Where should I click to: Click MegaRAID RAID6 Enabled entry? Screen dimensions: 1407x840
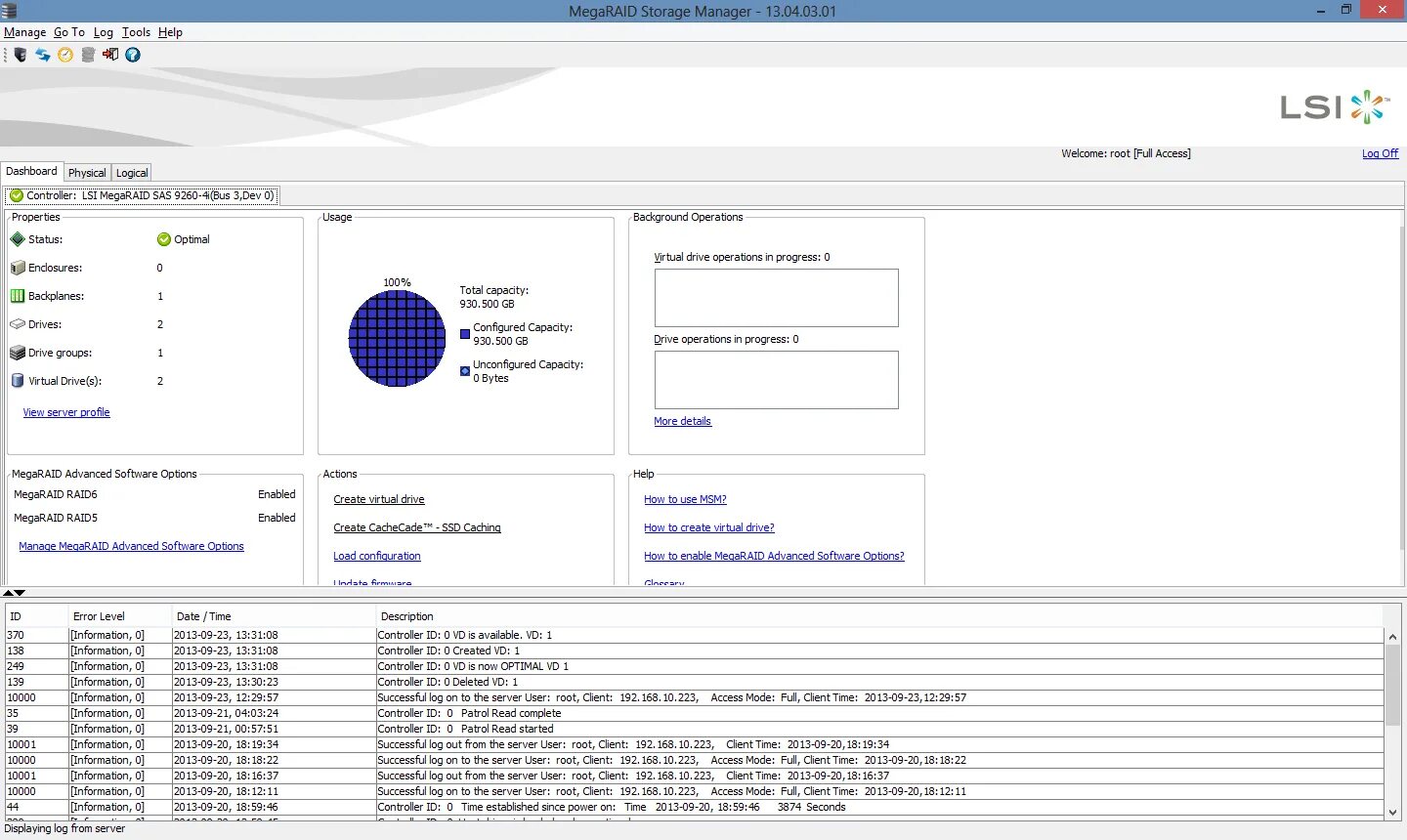tap(154, 494)
